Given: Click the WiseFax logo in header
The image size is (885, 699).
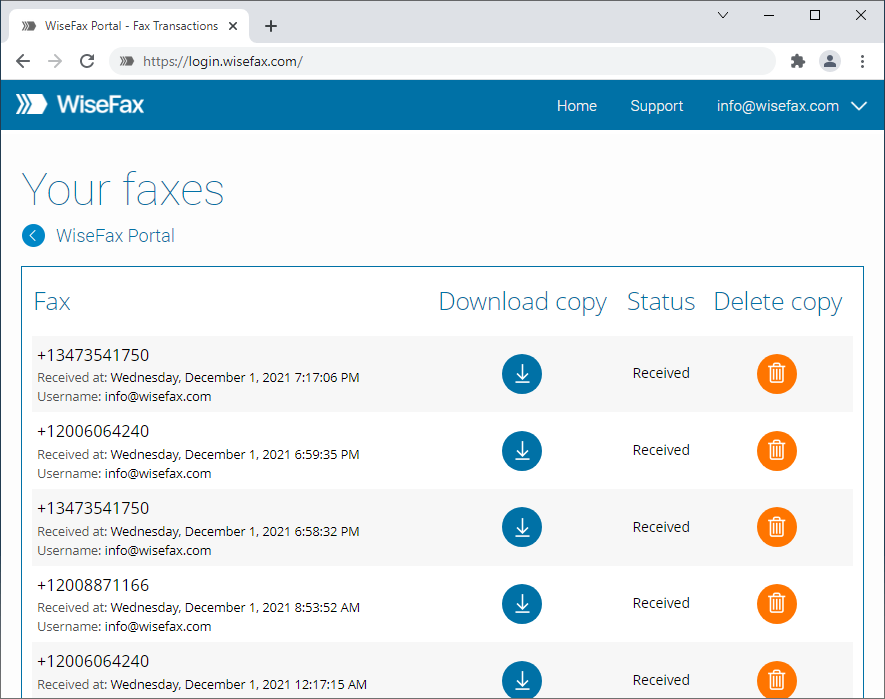Looking at the screenshot, I should [x=80, y=104].
